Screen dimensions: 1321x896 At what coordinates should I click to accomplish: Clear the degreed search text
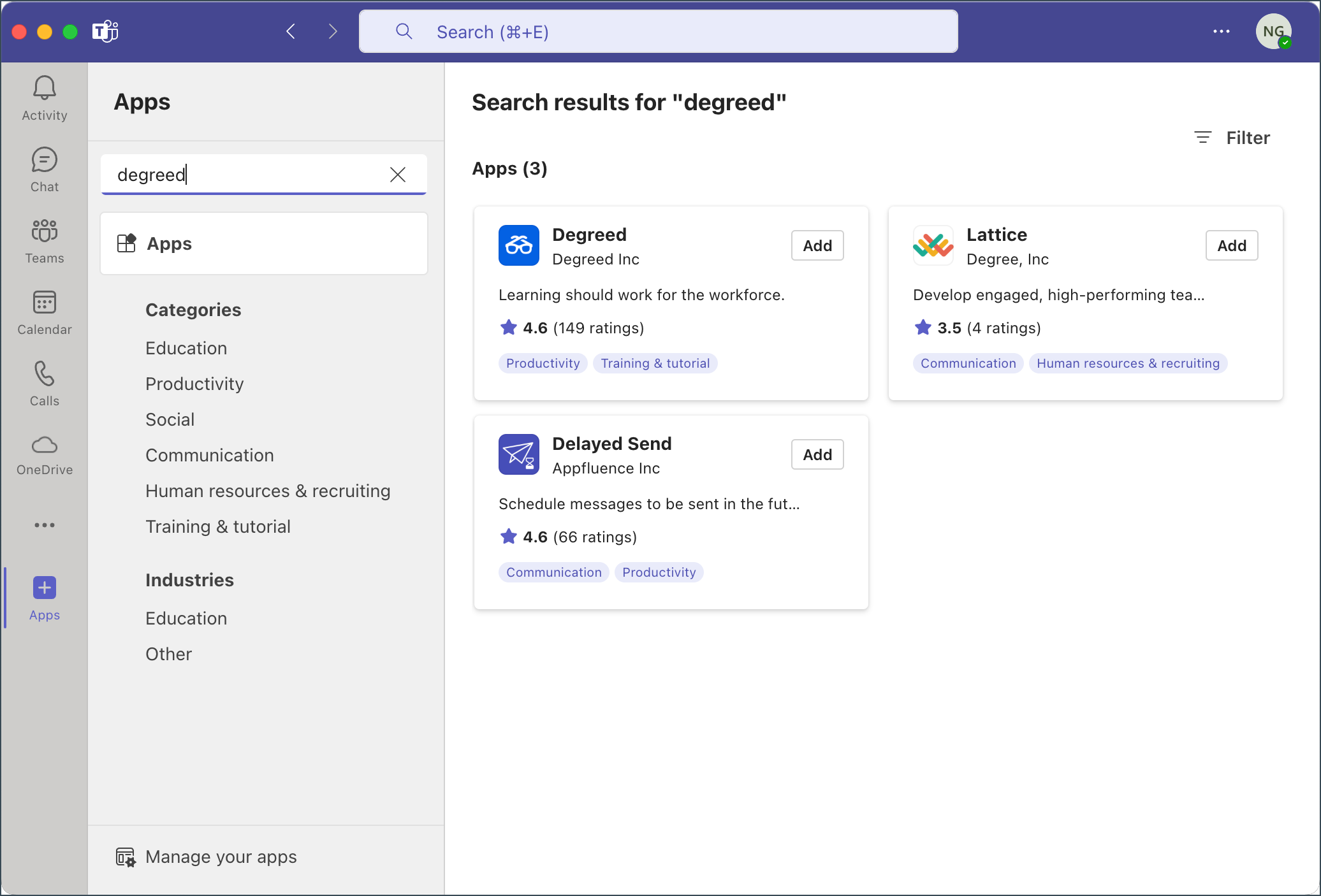398,175
